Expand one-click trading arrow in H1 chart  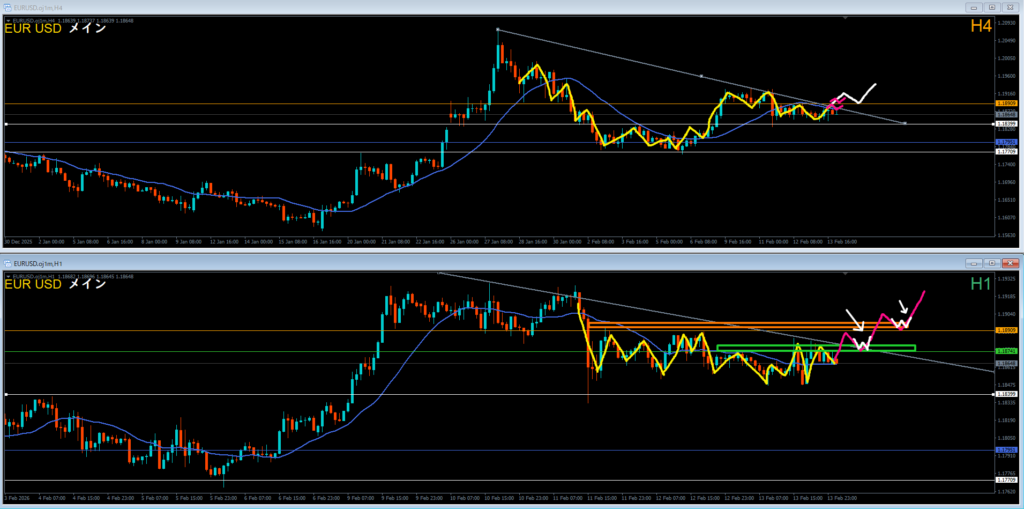[8, 276]
